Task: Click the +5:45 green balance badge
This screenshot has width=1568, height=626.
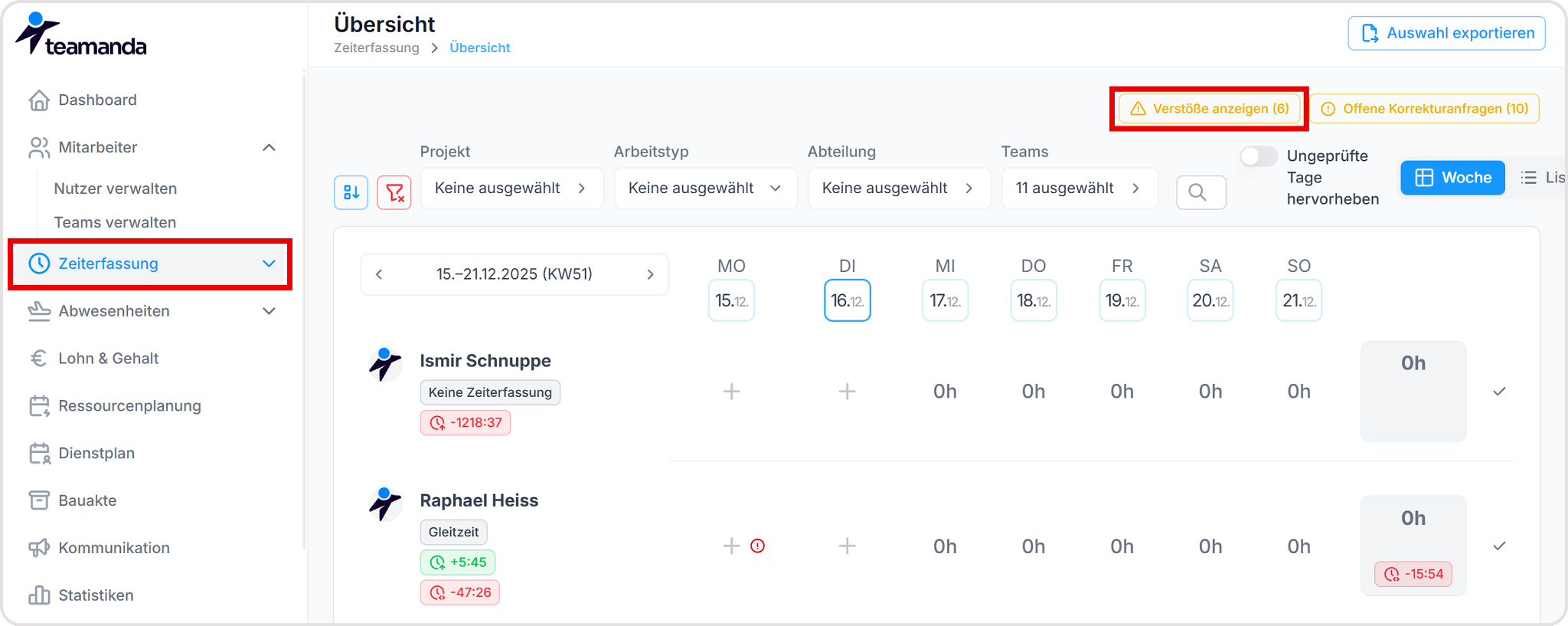Action: pos(458,562)
